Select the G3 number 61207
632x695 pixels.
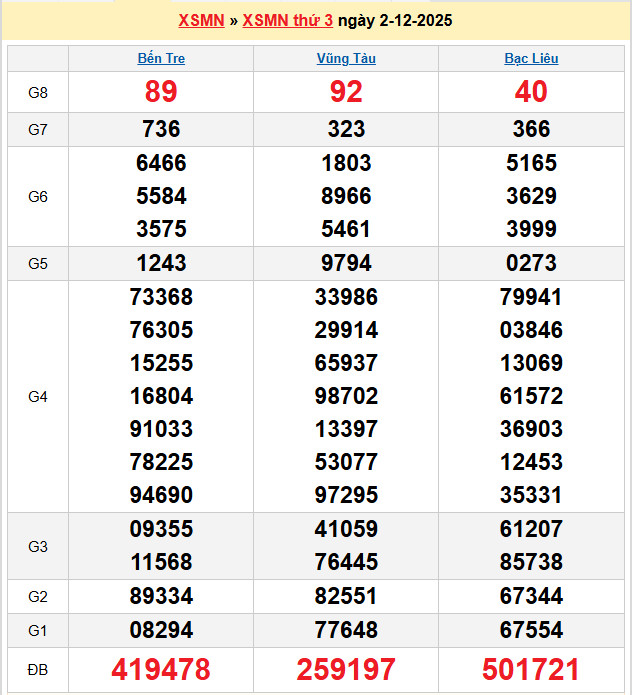click(x=531, y=529)
